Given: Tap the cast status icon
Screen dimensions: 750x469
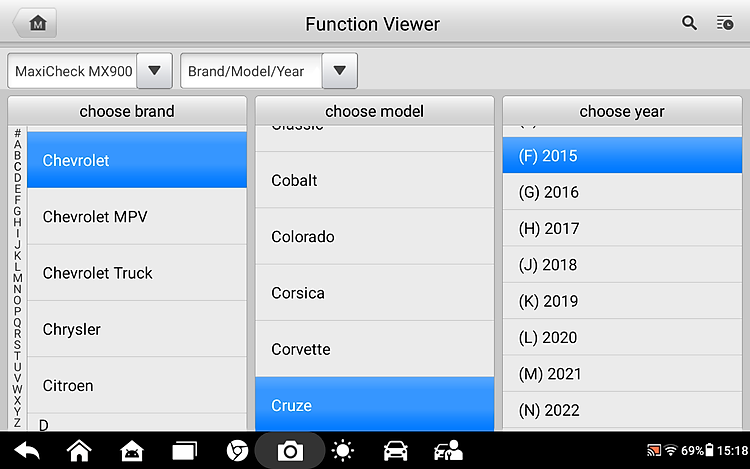Looking at the screenshot, I should click(x=653, y=450).
